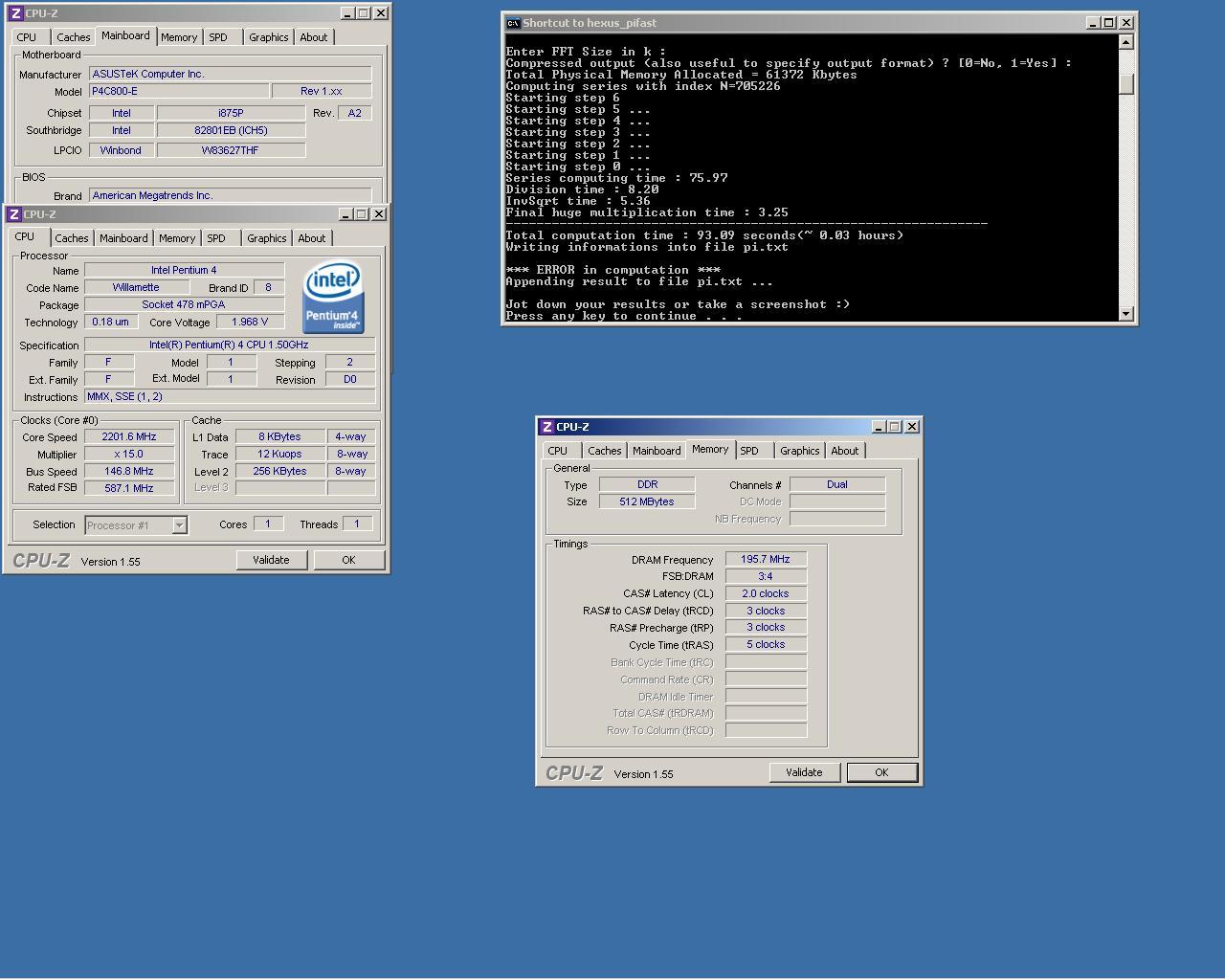Click FSB:DRAM ratio value 3:4
1225x980 pixels.
(x=766, y=576)
